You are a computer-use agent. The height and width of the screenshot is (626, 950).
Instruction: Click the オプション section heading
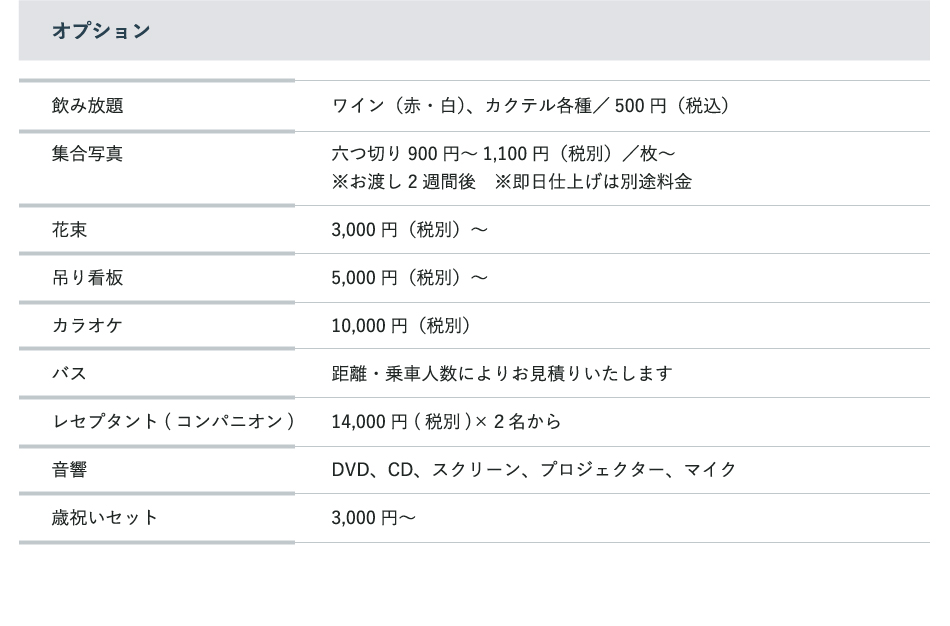(101, 31)
